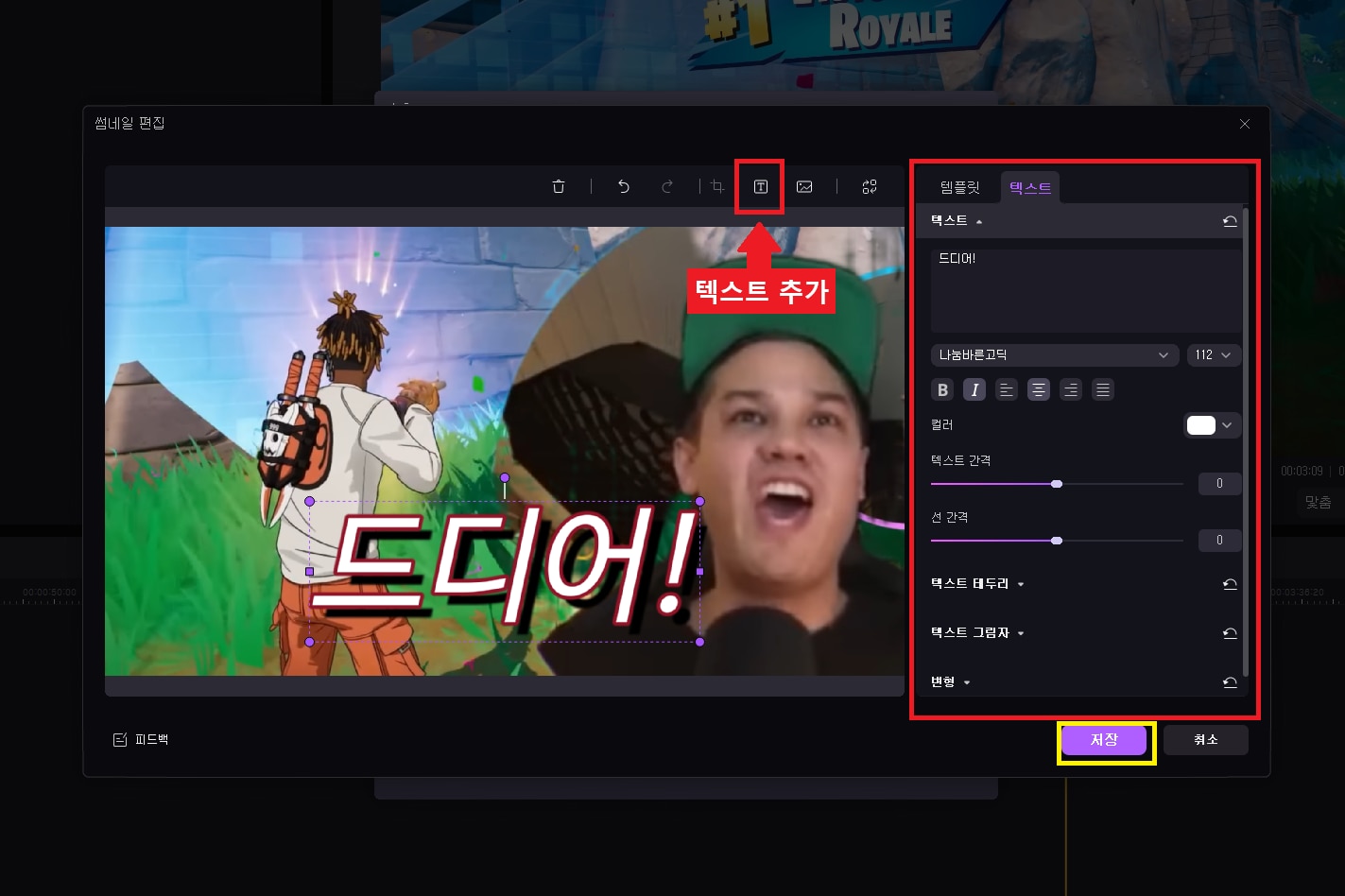The width and height of the screenshot is (1345, 896).
Task: Open the replace frame scan icon
Action: [870, 187]
